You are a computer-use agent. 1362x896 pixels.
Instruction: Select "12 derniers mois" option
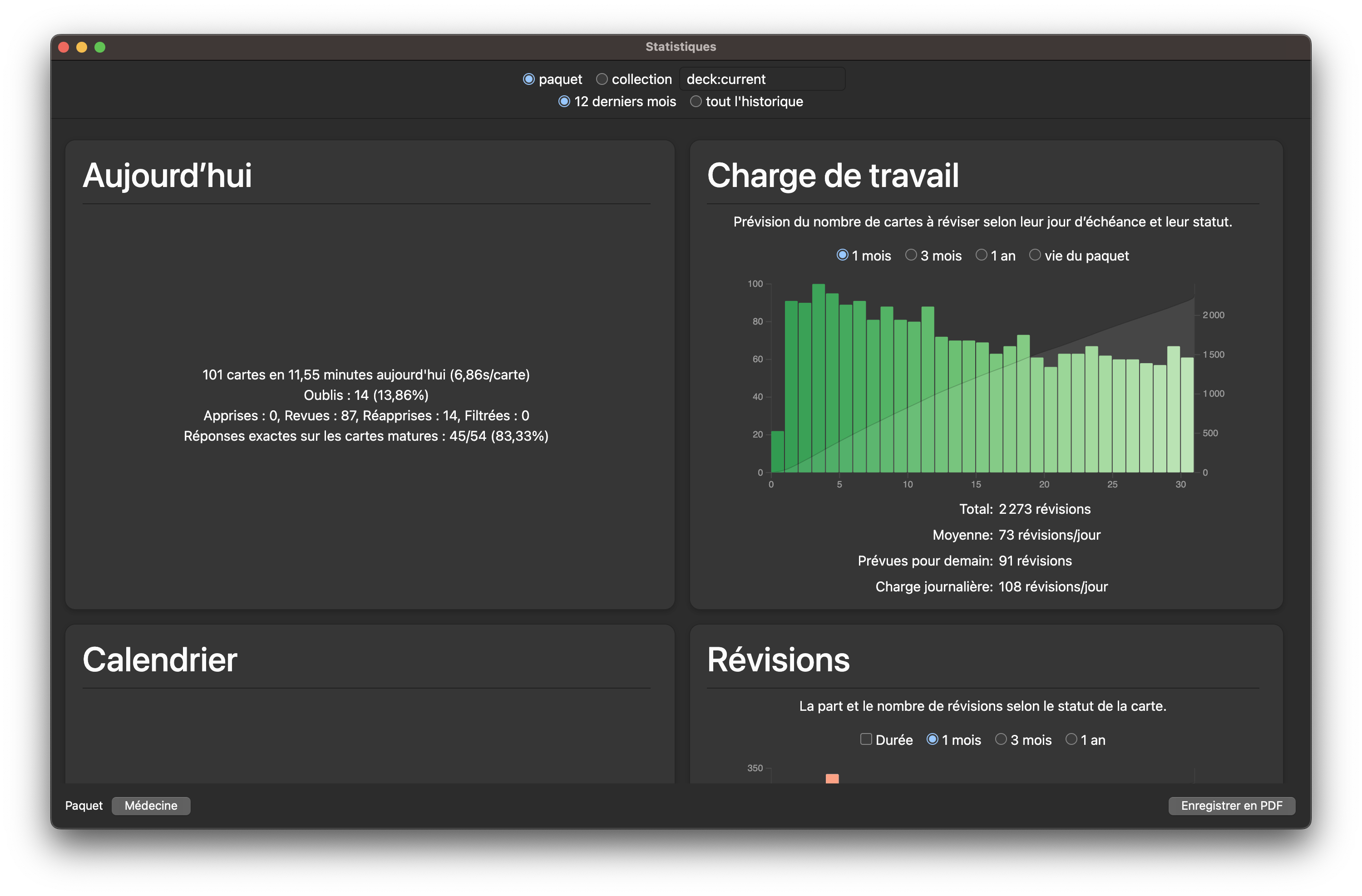click(564, 101)
